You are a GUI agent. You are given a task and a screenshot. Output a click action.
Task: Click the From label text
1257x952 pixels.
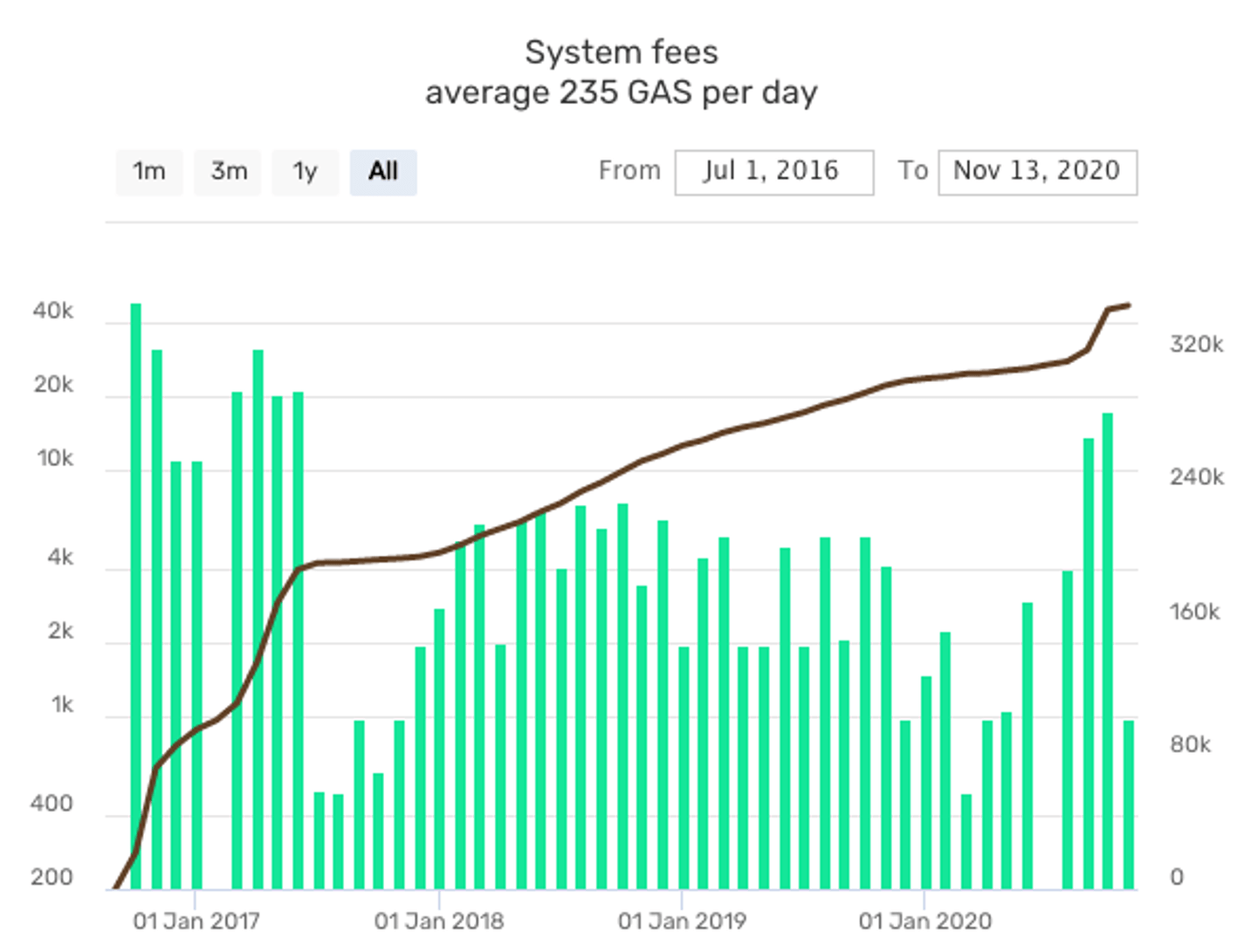click(x=629, y=171)
